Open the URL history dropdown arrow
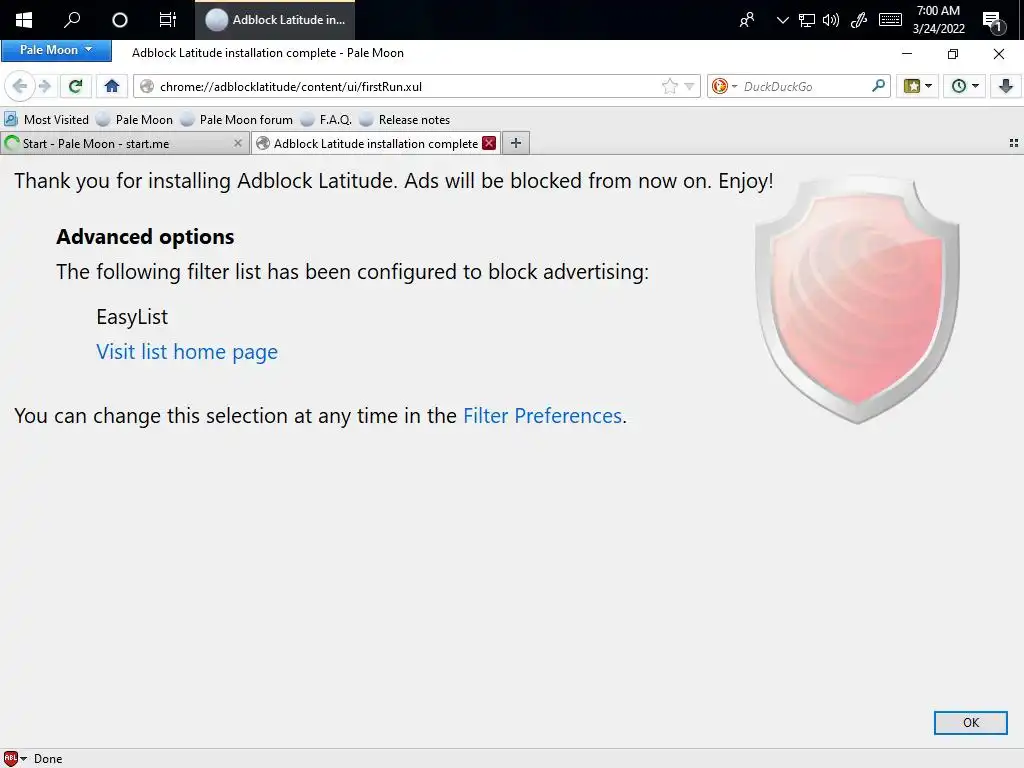 pos(689,86)
